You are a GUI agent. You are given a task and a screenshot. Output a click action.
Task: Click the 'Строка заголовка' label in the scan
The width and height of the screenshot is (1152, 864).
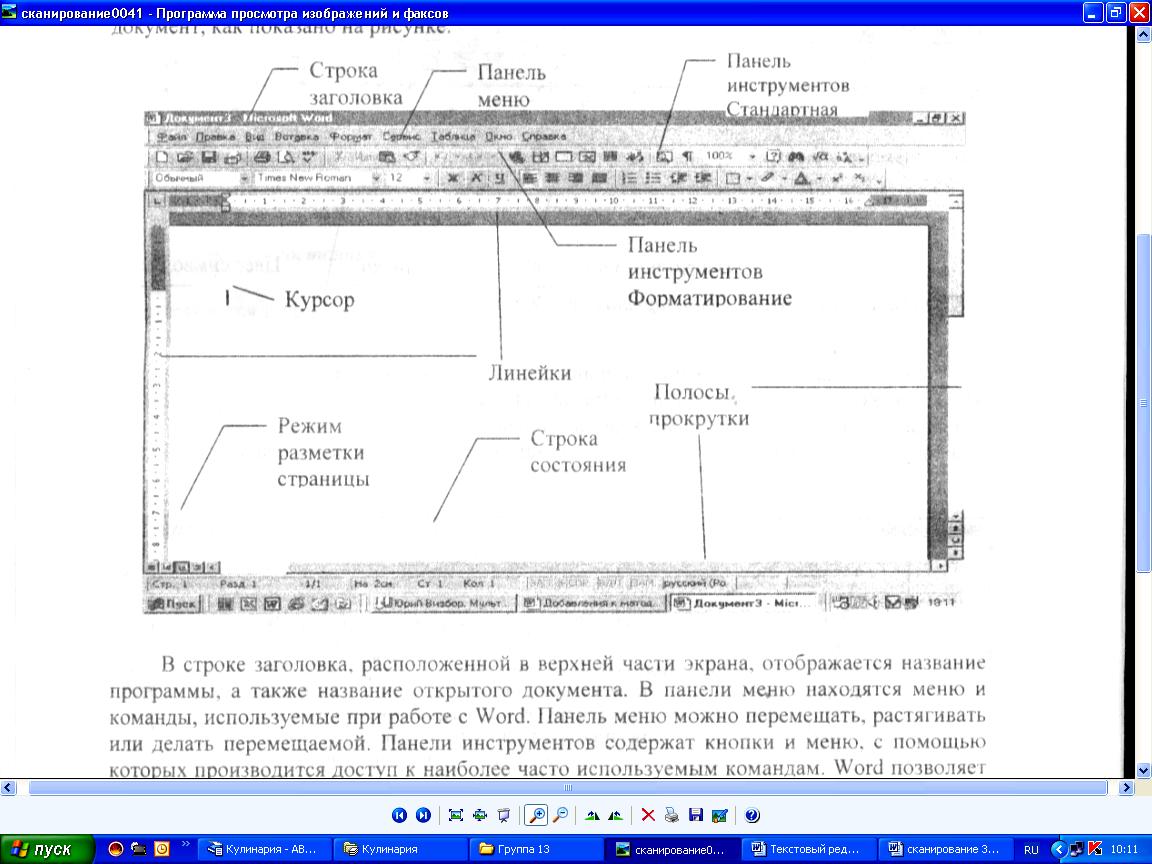coord(356,84)
